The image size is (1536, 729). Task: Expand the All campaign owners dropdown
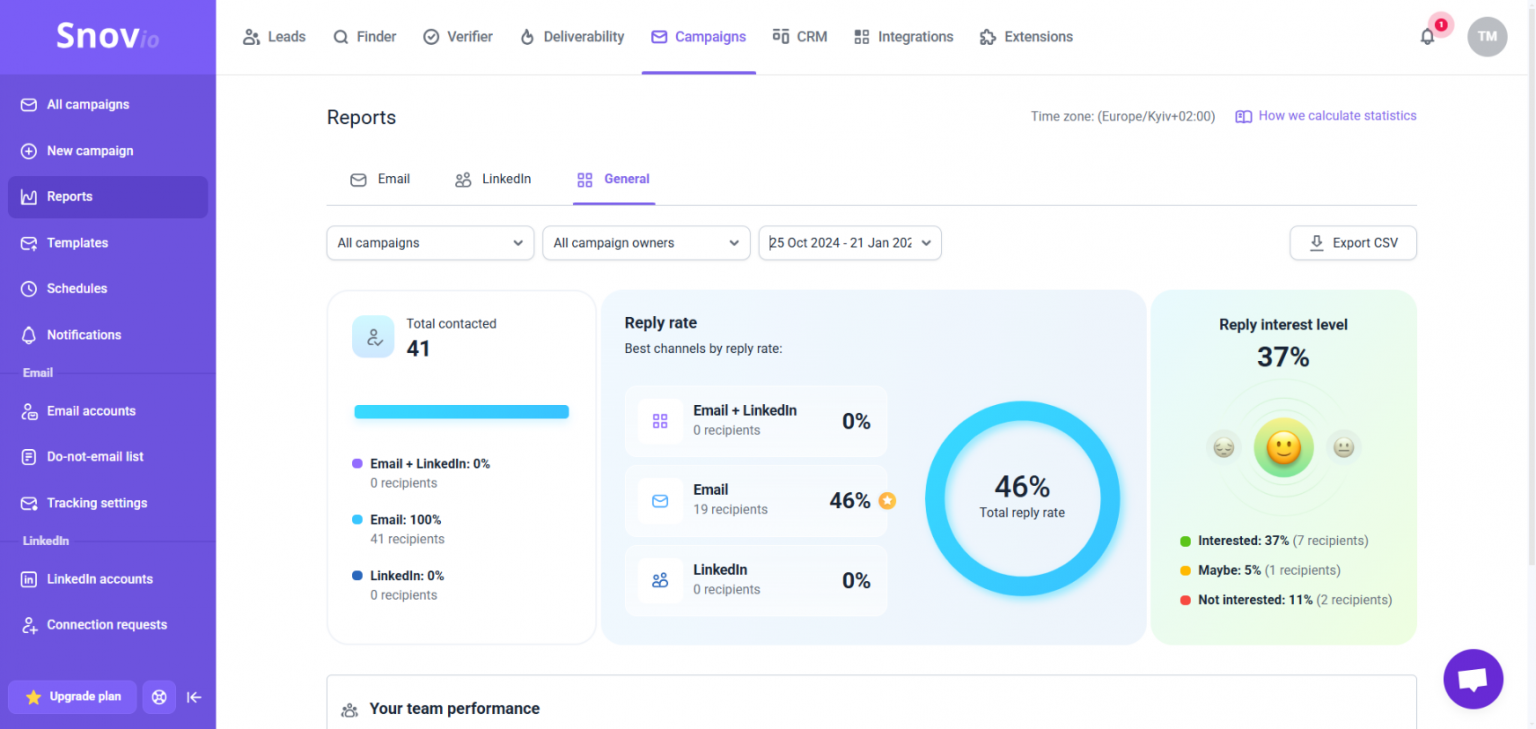coord(646,243)
